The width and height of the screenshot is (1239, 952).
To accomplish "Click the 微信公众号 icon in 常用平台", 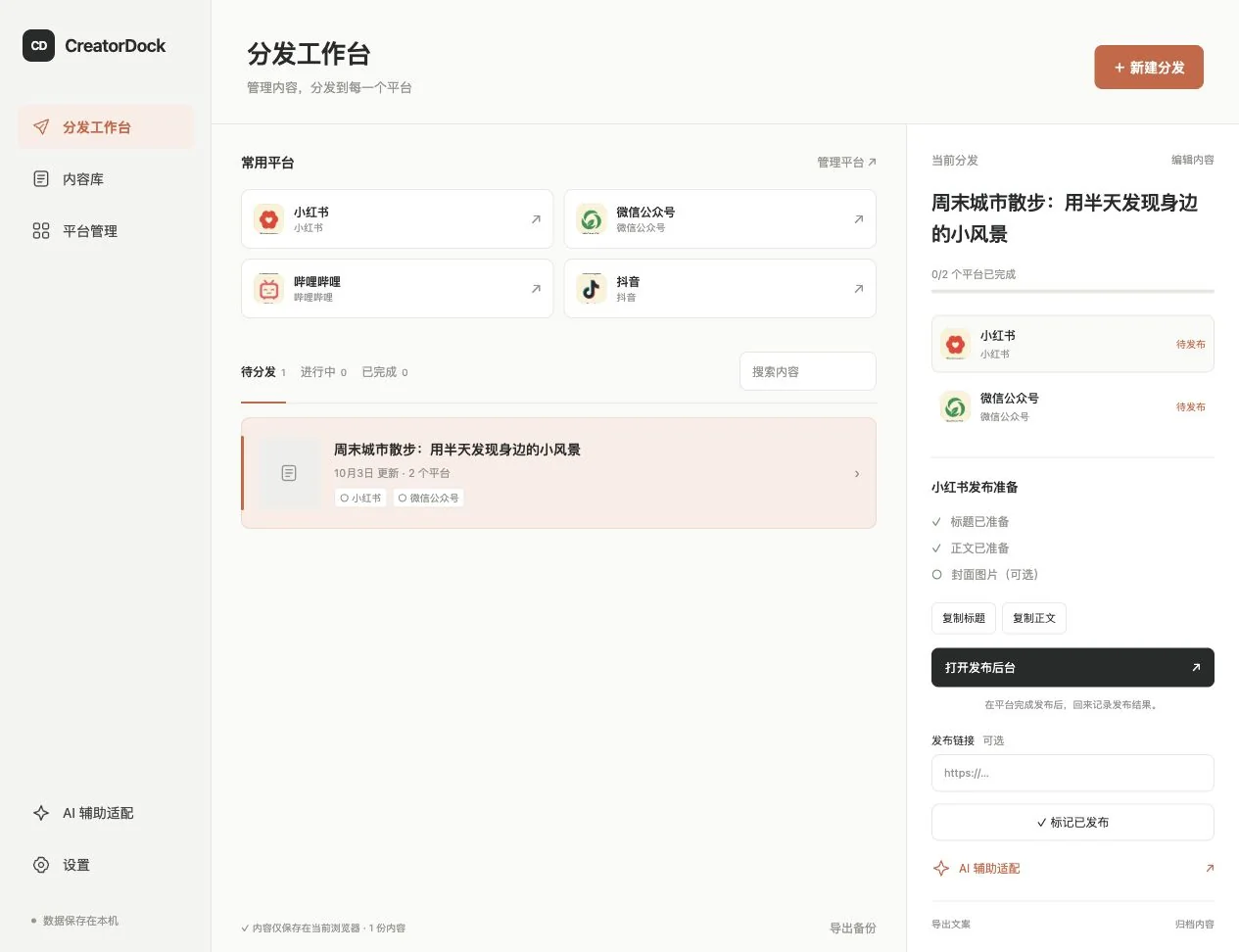I will pyautogui.click(x=592, y=219).
